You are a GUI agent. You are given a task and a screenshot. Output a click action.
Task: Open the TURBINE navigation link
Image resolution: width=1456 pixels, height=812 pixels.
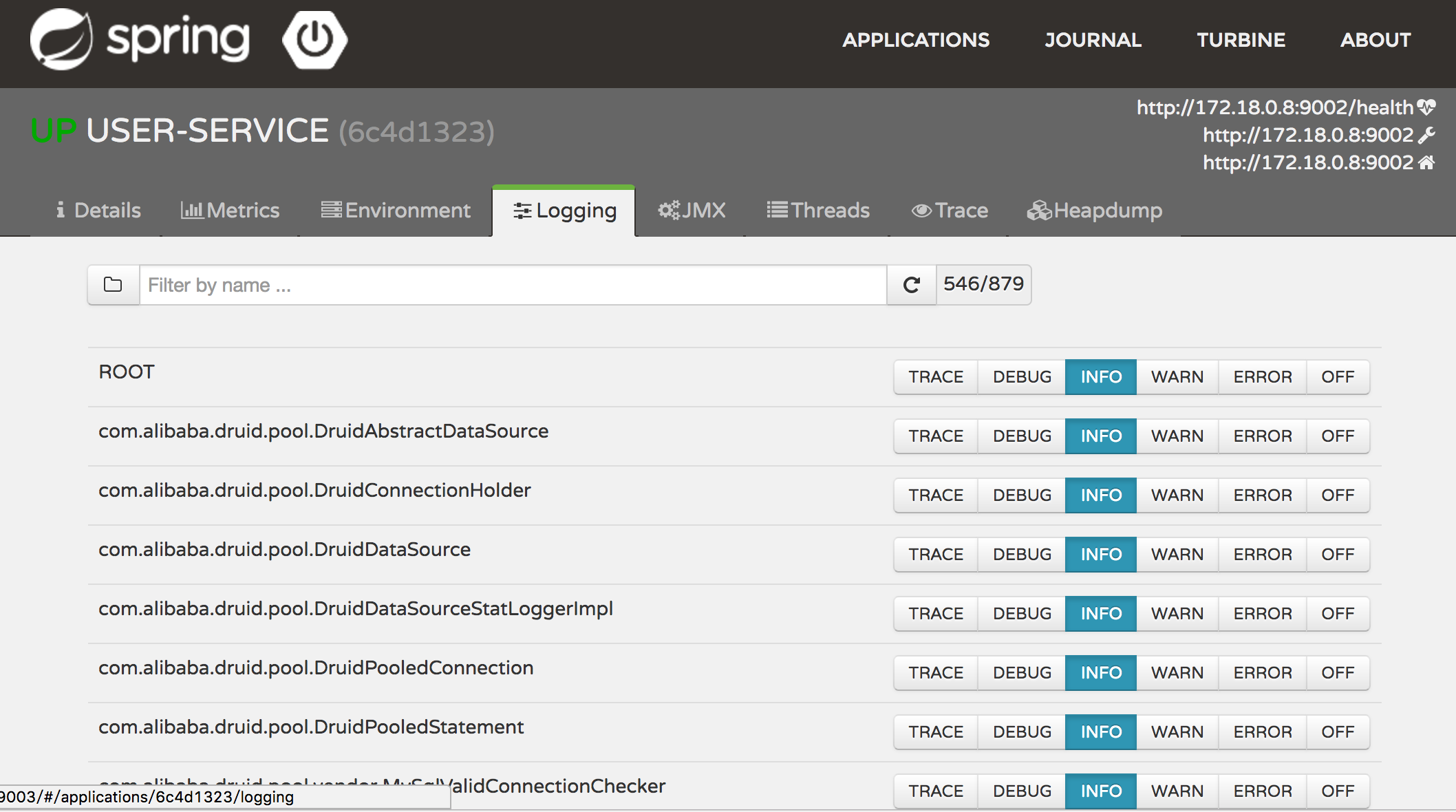click(x=1241, y=40)
